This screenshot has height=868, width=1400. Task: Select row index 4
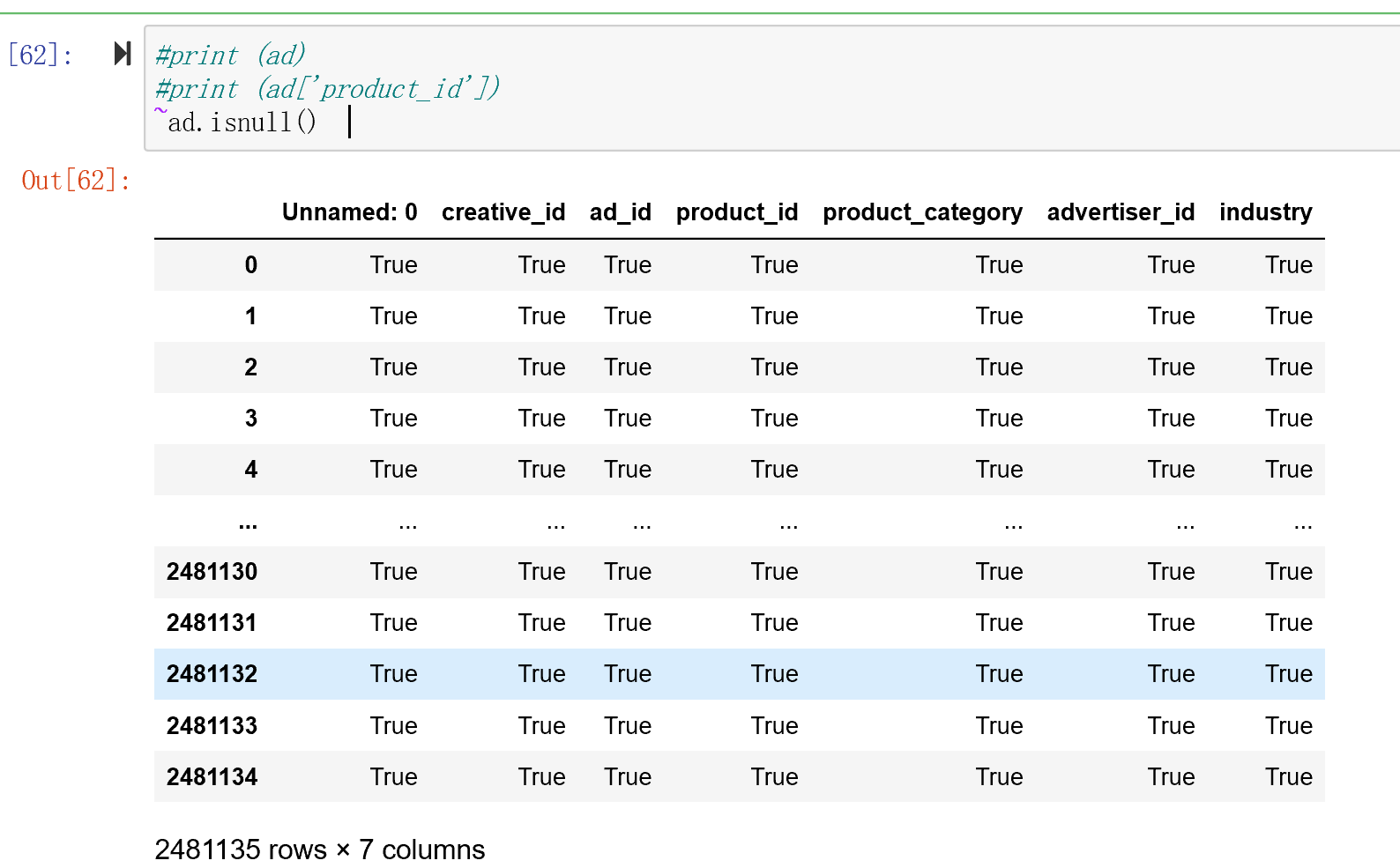[x=251, y=470]
